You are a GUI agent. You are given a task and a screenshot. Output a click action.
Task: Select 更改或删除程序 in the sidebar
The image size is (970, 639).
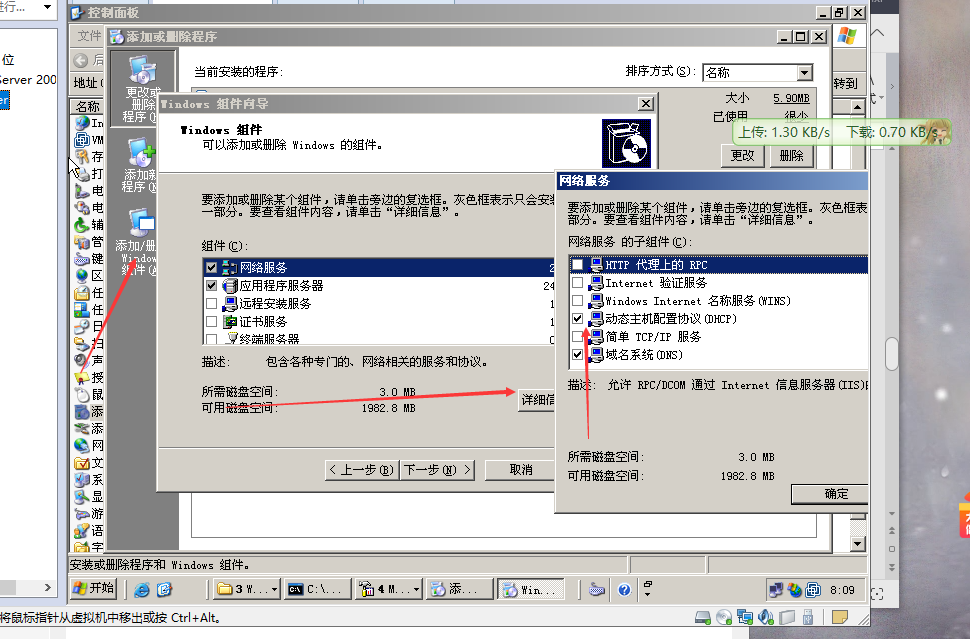coord(142,88)
